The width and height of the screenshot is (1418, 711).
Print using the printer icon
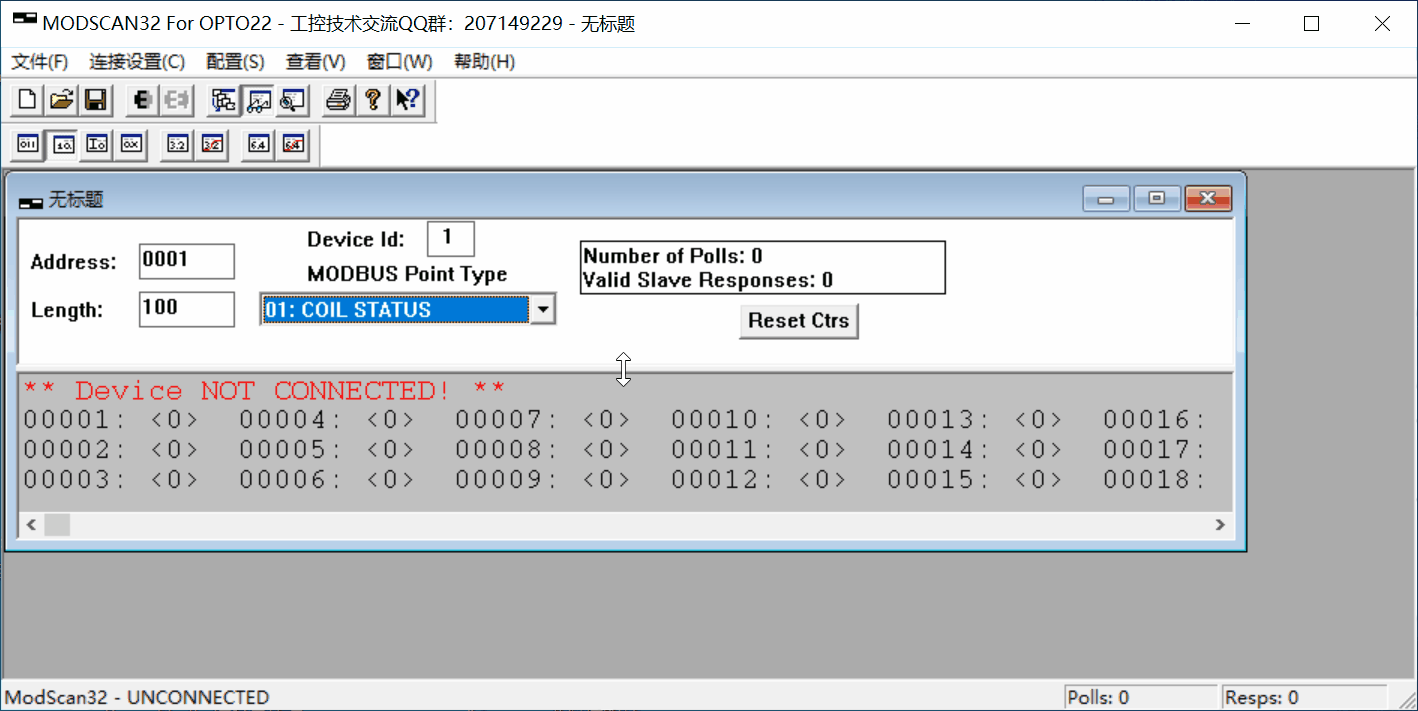click(339, 100)
